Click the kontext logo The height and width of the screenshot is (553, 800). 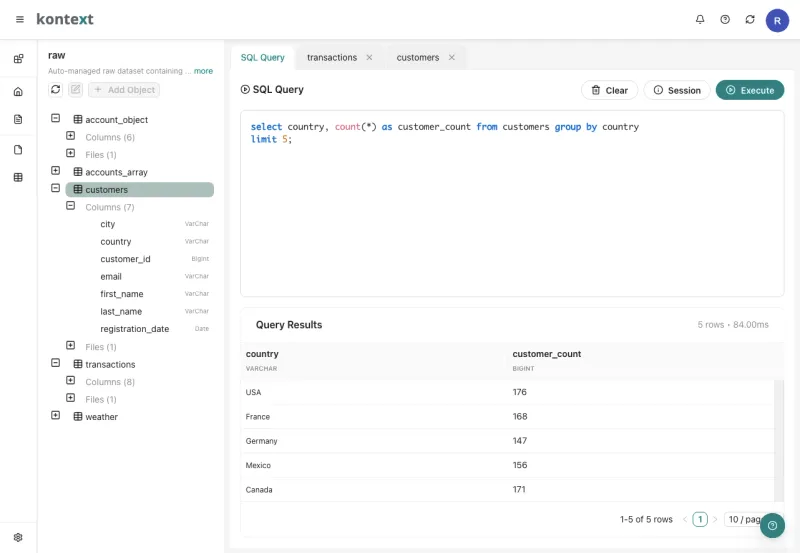pyautogui.click(x=65, y=19)
